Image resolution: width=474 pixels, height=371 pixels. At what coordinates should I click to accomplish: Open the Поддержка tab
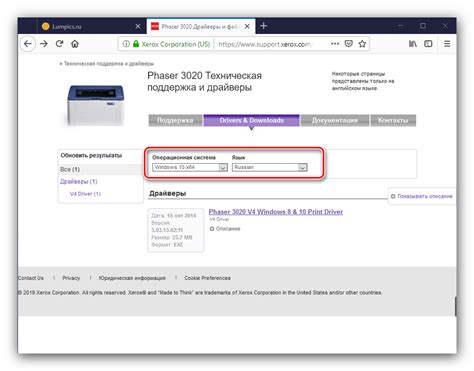175,120
